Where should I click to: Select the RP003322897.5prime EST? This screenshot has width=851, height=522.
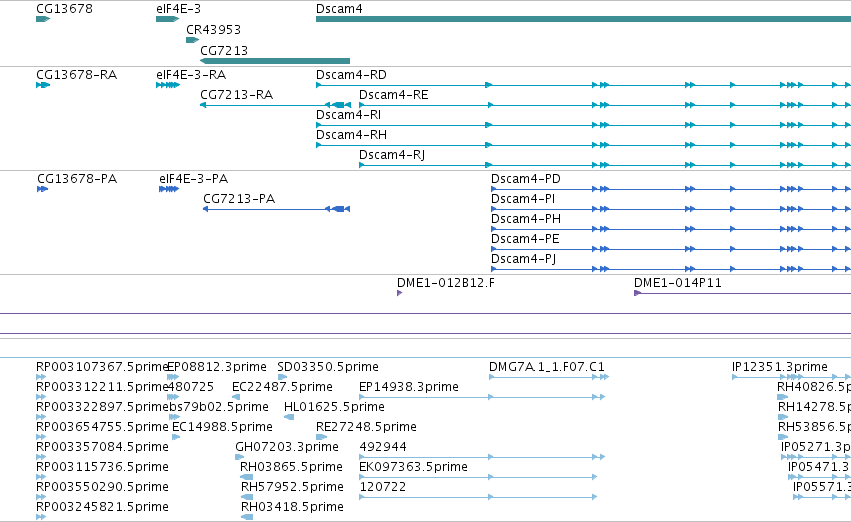pyautogui.click(x=41, y=417)
